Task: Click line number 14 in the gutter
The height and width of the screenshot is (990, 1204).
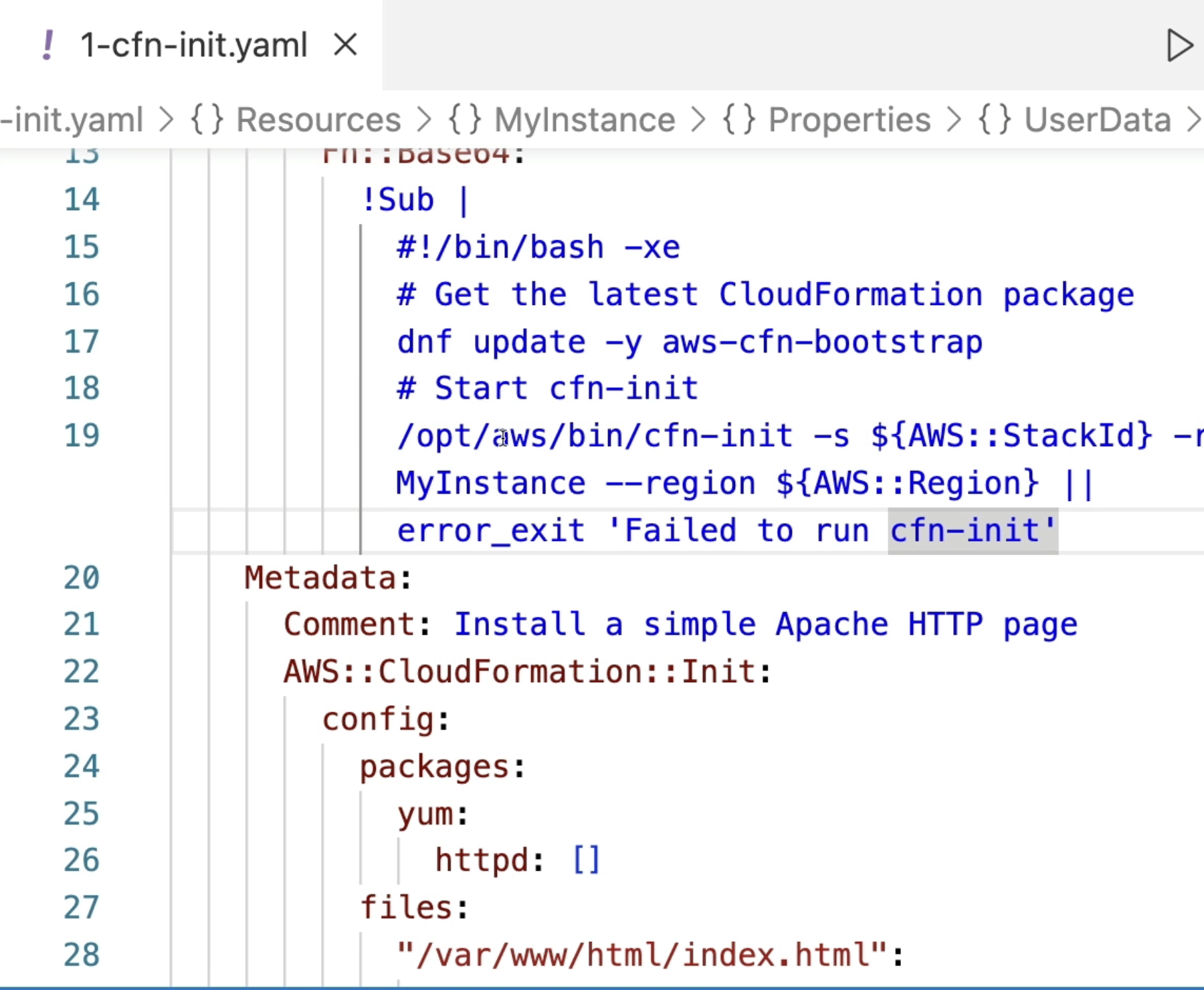Action: (82, 200)
